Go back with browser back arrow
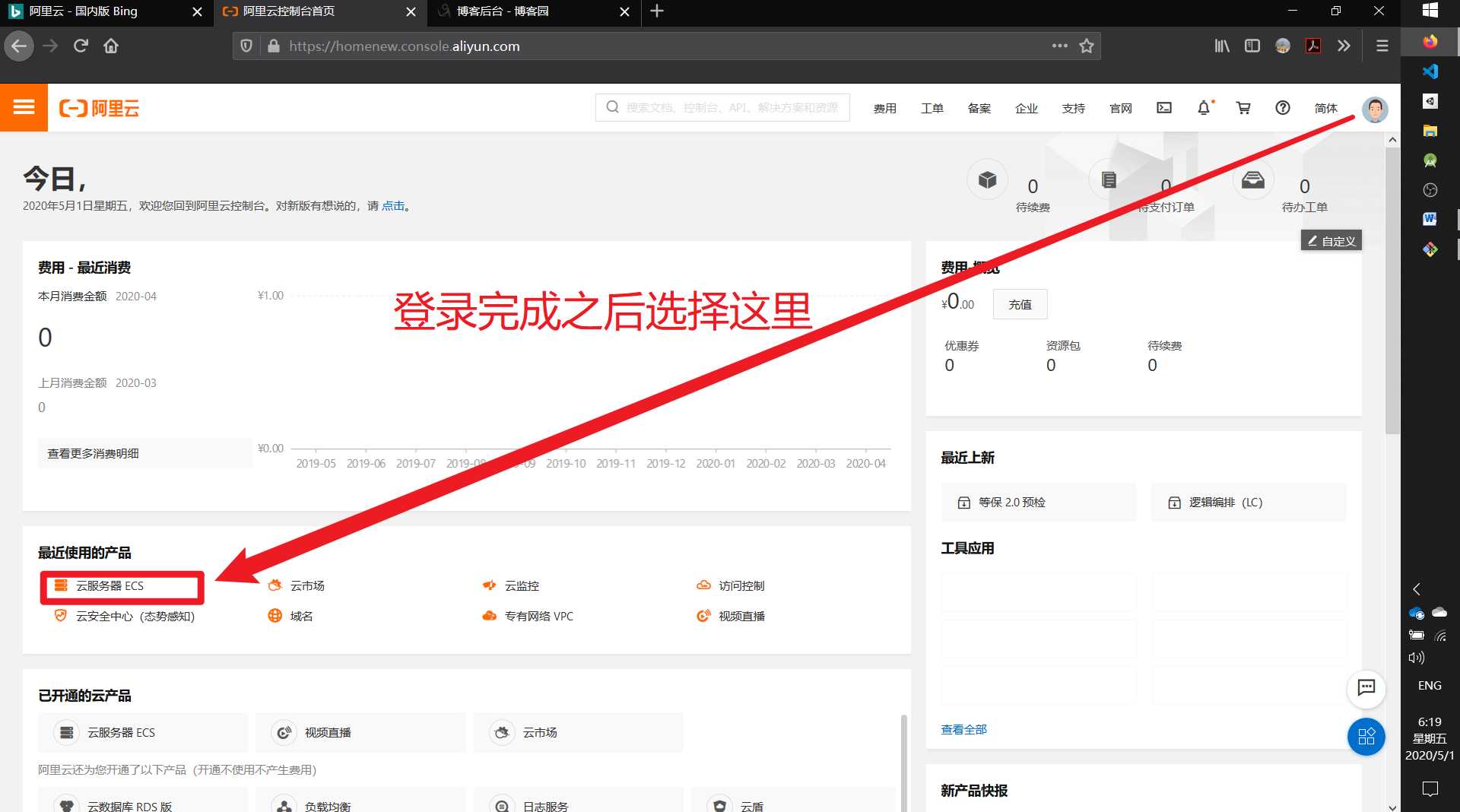The height and width of the screenshot is (812, 1460). (x=19, y=46)
